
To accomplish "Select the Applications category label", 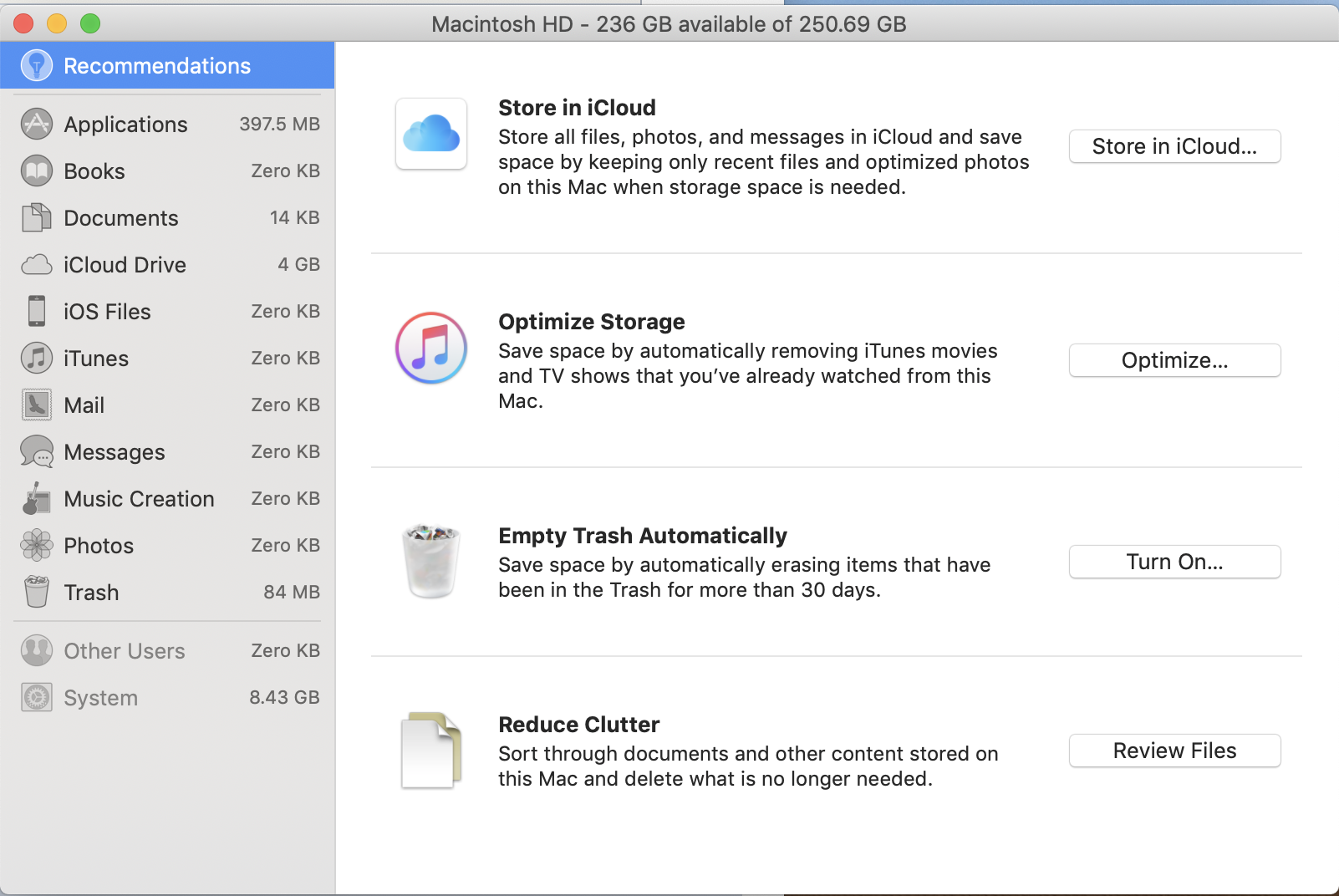I will [125, 125].
